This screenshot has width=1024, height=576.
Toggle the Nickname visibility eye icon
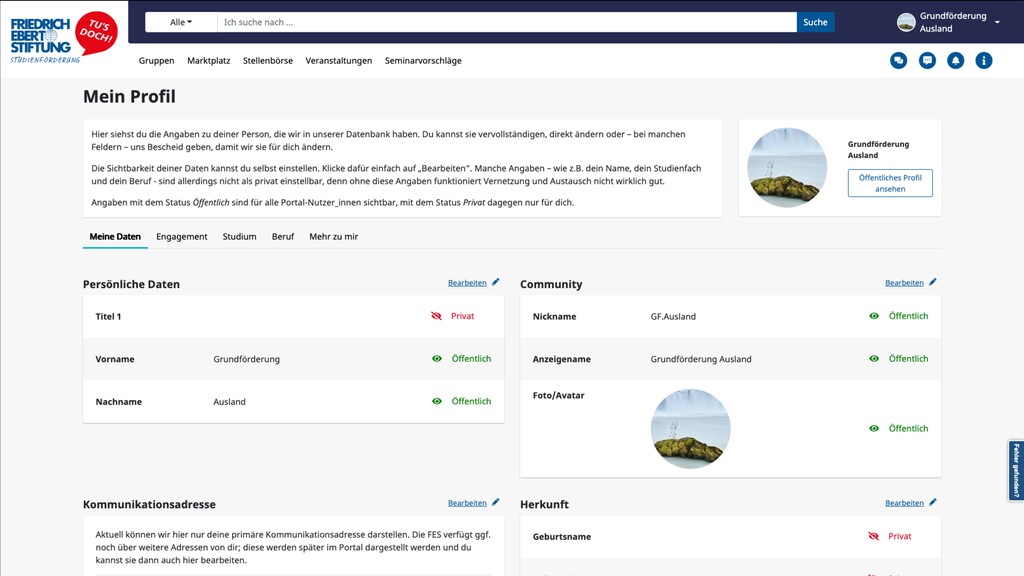pyautogui.click(x=874, y=316)
